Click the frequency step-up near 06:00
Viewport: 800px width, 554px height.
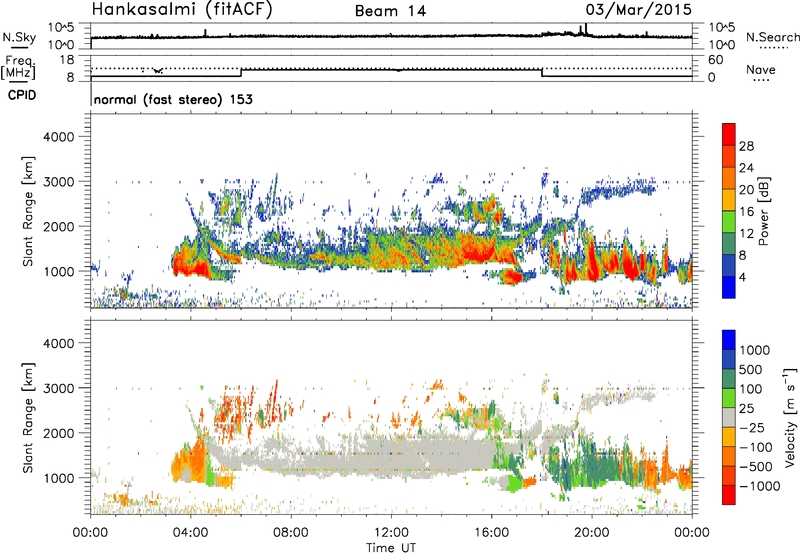pyautogui.click(x=241, y=72)
